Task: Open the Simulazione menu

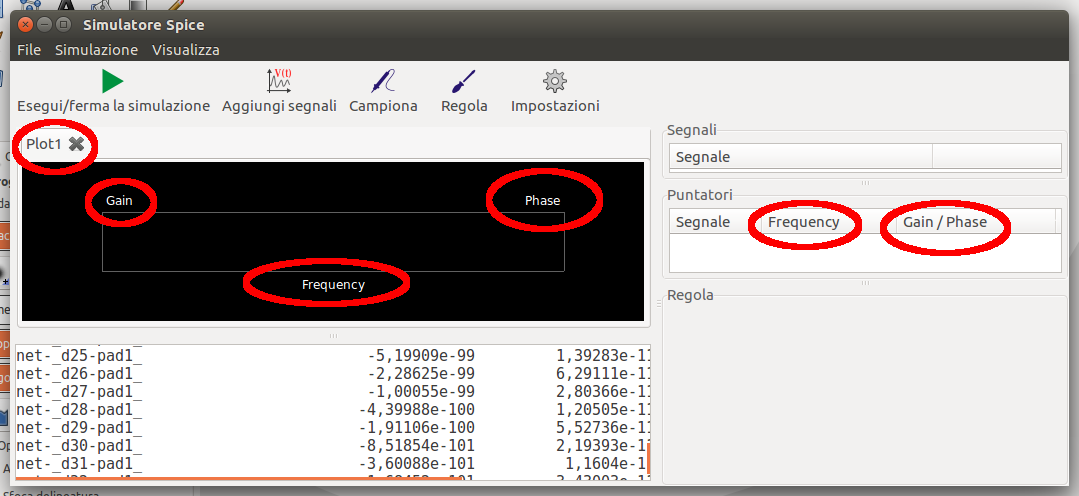Action: 96,50
